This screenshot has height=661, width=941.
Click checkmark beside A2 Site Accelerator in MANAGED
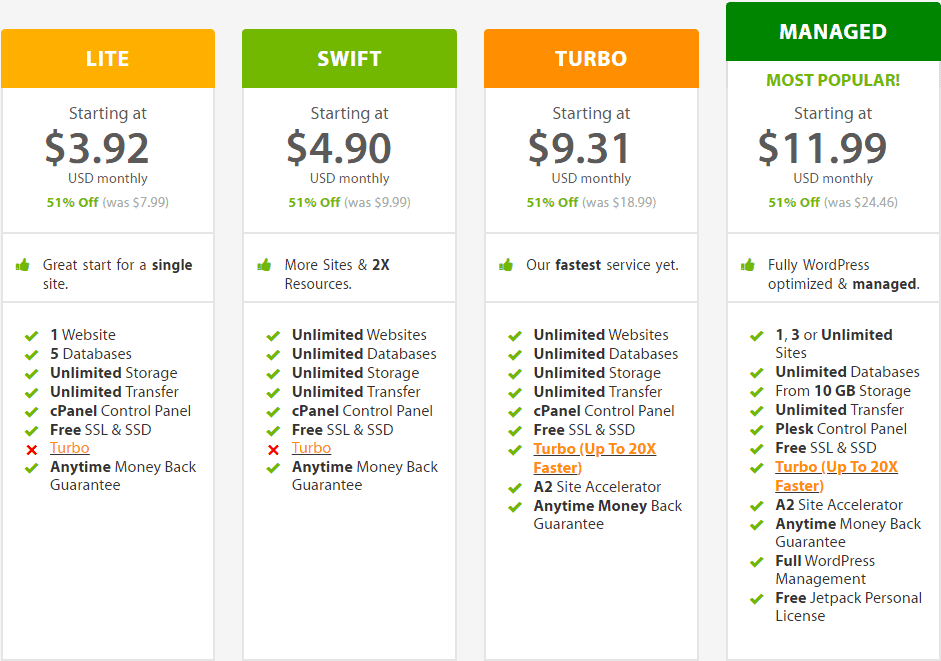[757, 506]
